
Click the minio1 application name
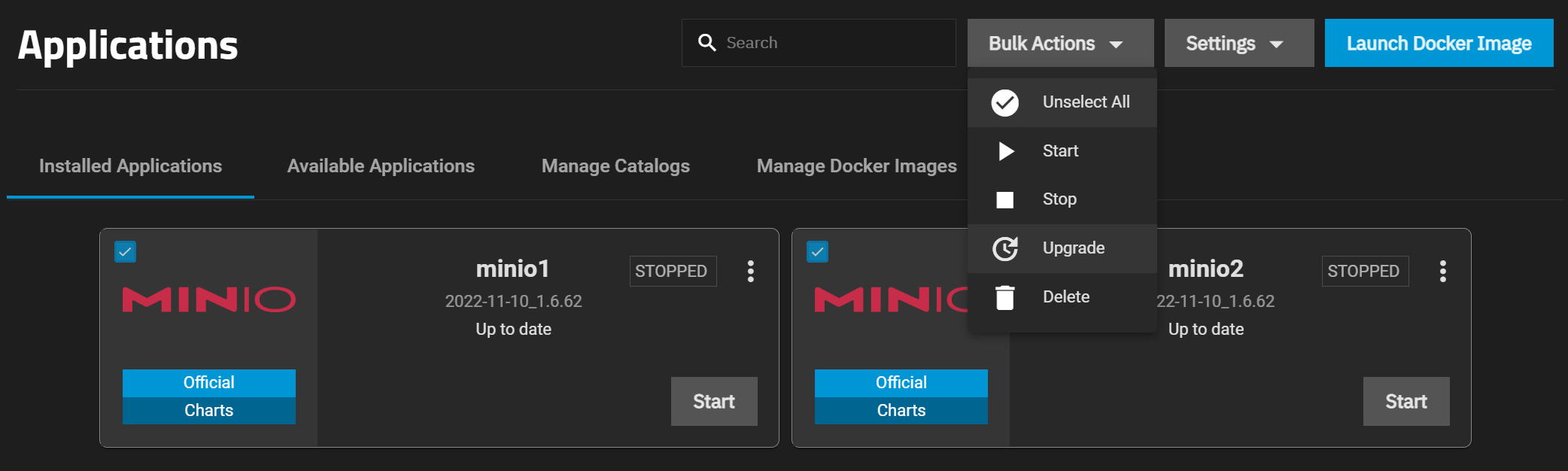click(x=513, y=269)
